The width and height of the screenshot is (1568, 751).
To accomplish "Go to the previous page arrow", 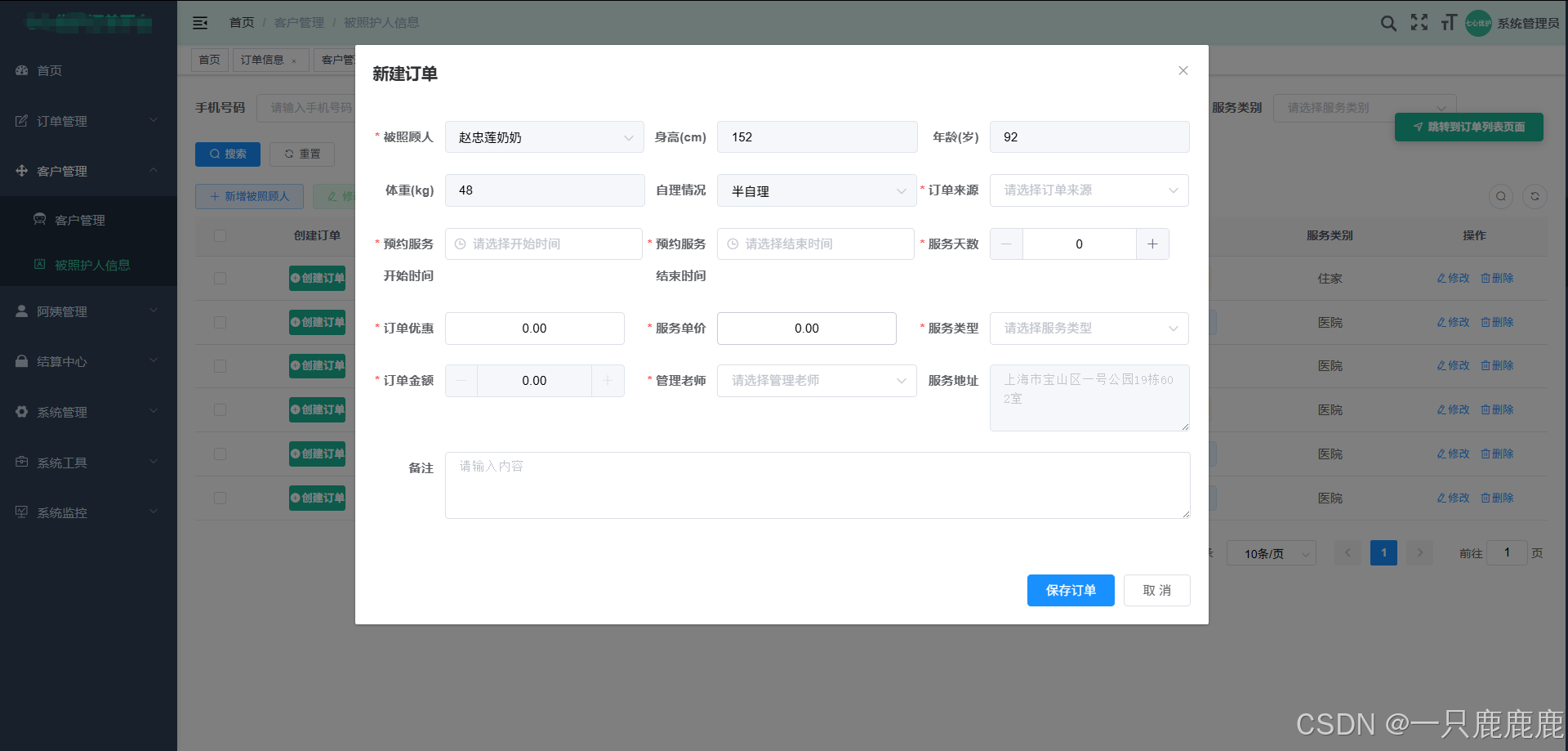I will tap(1347, 553).
